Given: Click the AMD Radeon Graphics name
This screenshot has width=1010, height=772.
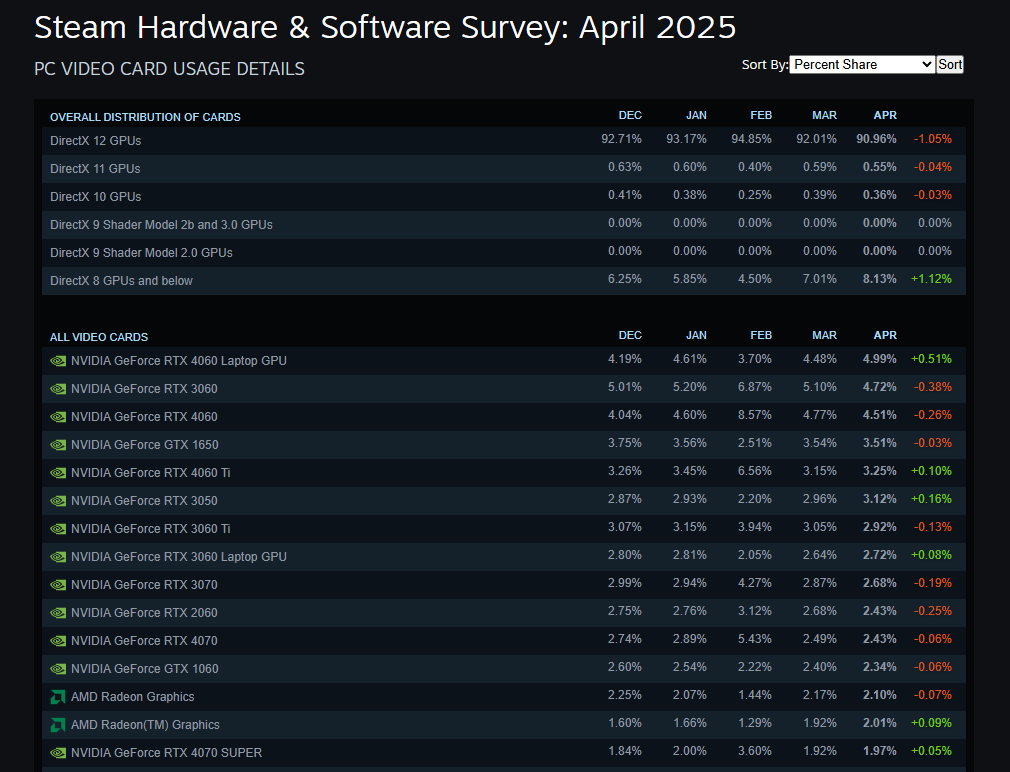Looking at the screenshot, I should click(x=132, y=697).
